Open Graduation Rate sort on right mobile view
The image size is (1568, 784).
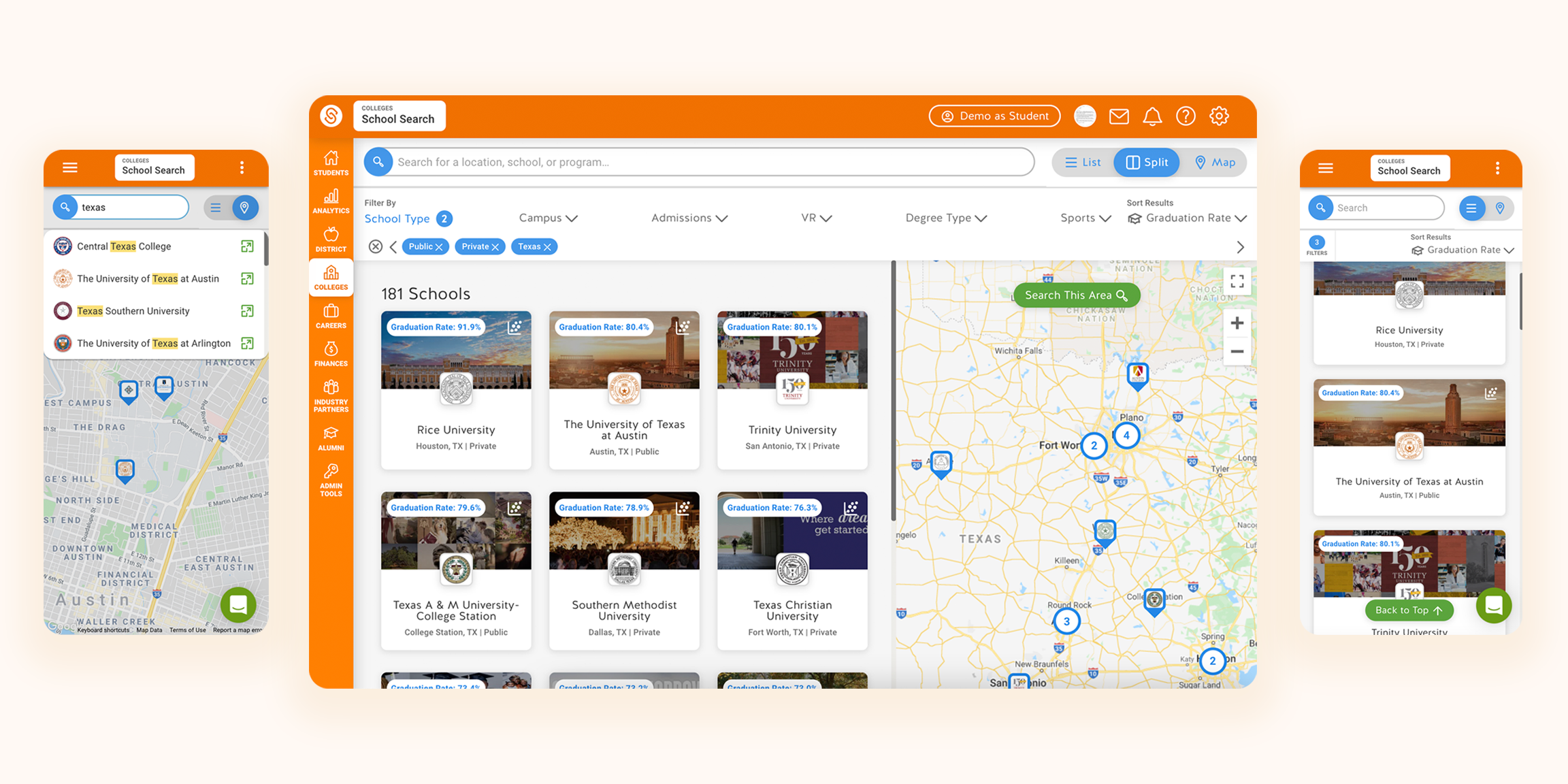point(1463,250)
